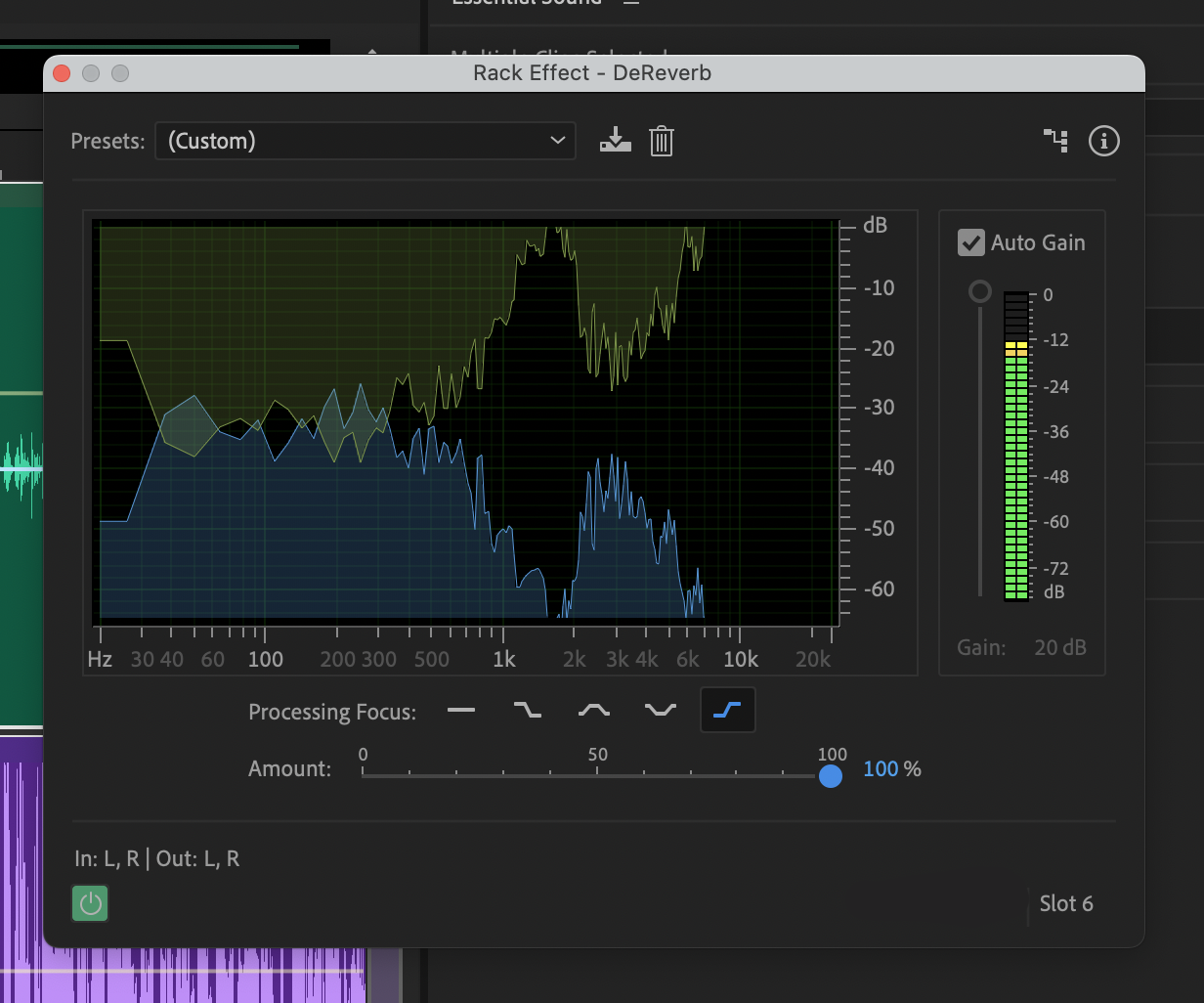Open the side-chain routing editor icon

(x=1055, y=141)
